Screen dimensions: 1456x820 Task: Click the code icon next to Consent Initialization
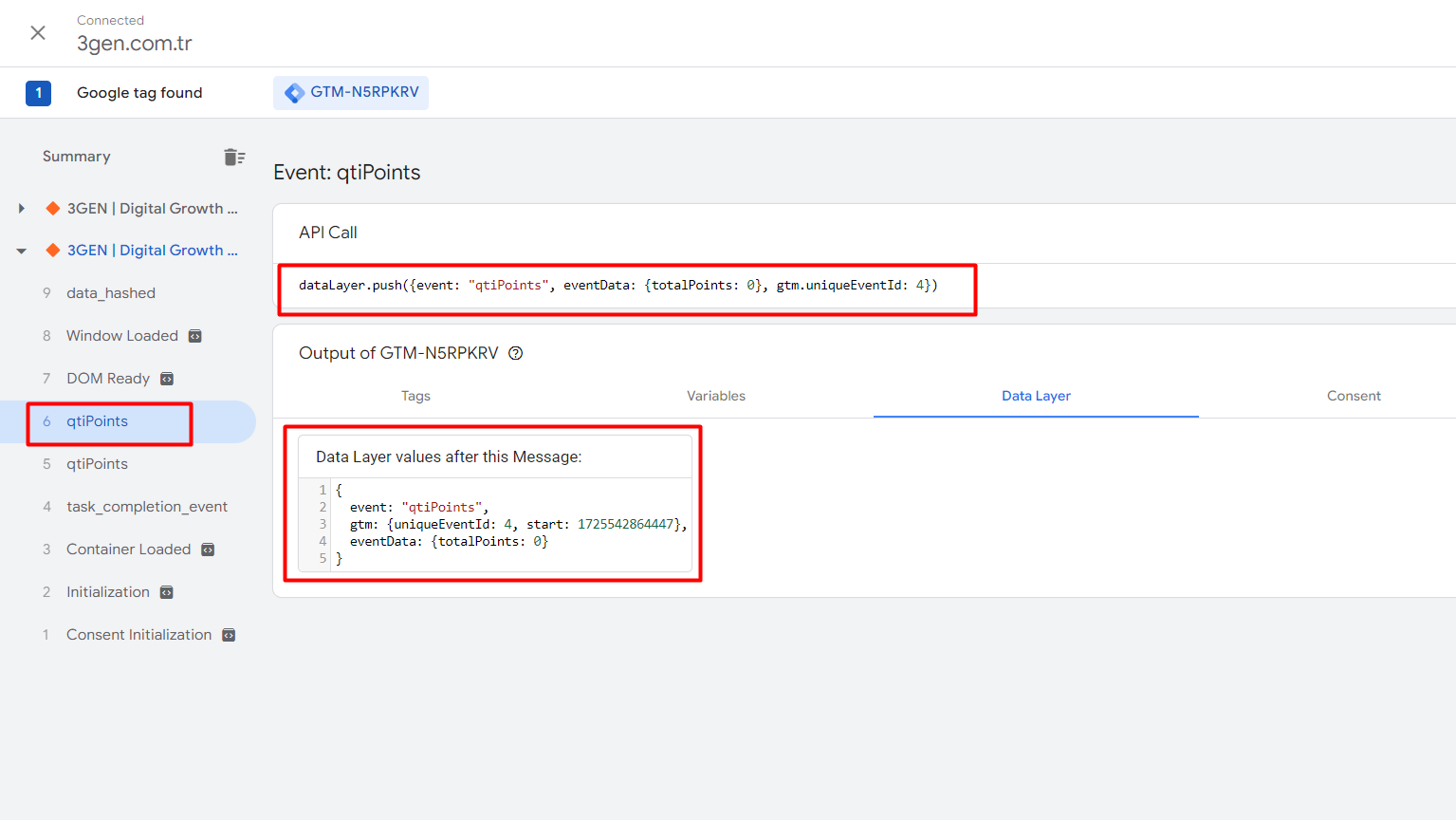coord(229,635)
